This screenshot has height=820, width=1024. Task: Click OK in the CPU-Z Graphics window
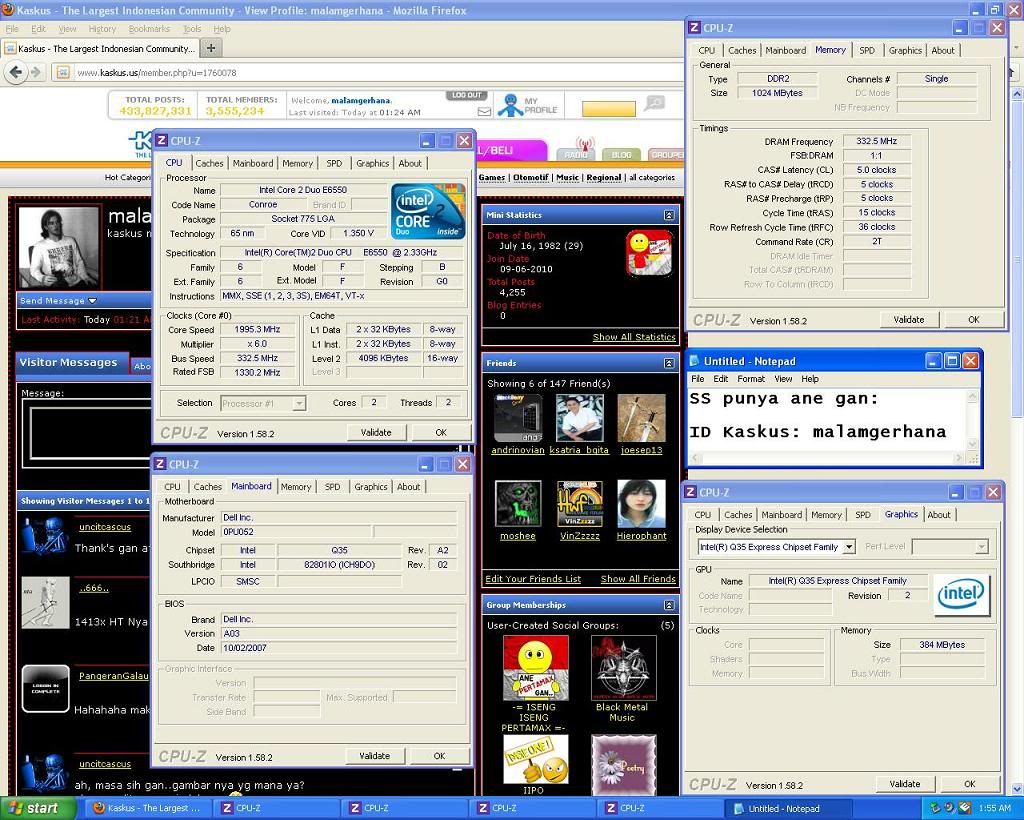pos(970,784)
